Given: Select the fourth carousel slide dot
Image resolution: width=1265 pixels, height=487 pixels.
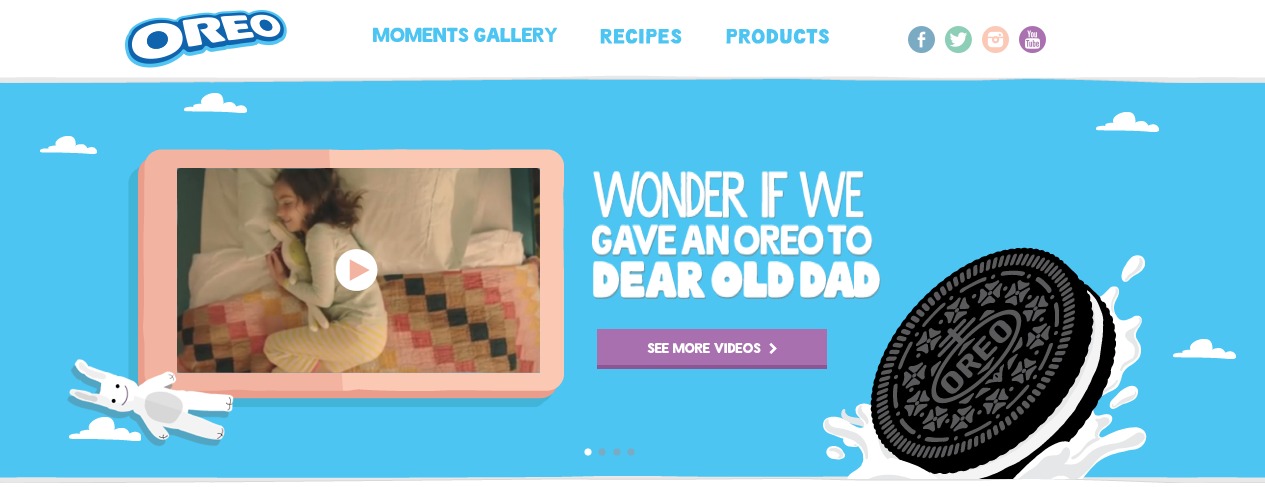Looking at the screenshot, I should pyautogui.click(x=631, y=452).
